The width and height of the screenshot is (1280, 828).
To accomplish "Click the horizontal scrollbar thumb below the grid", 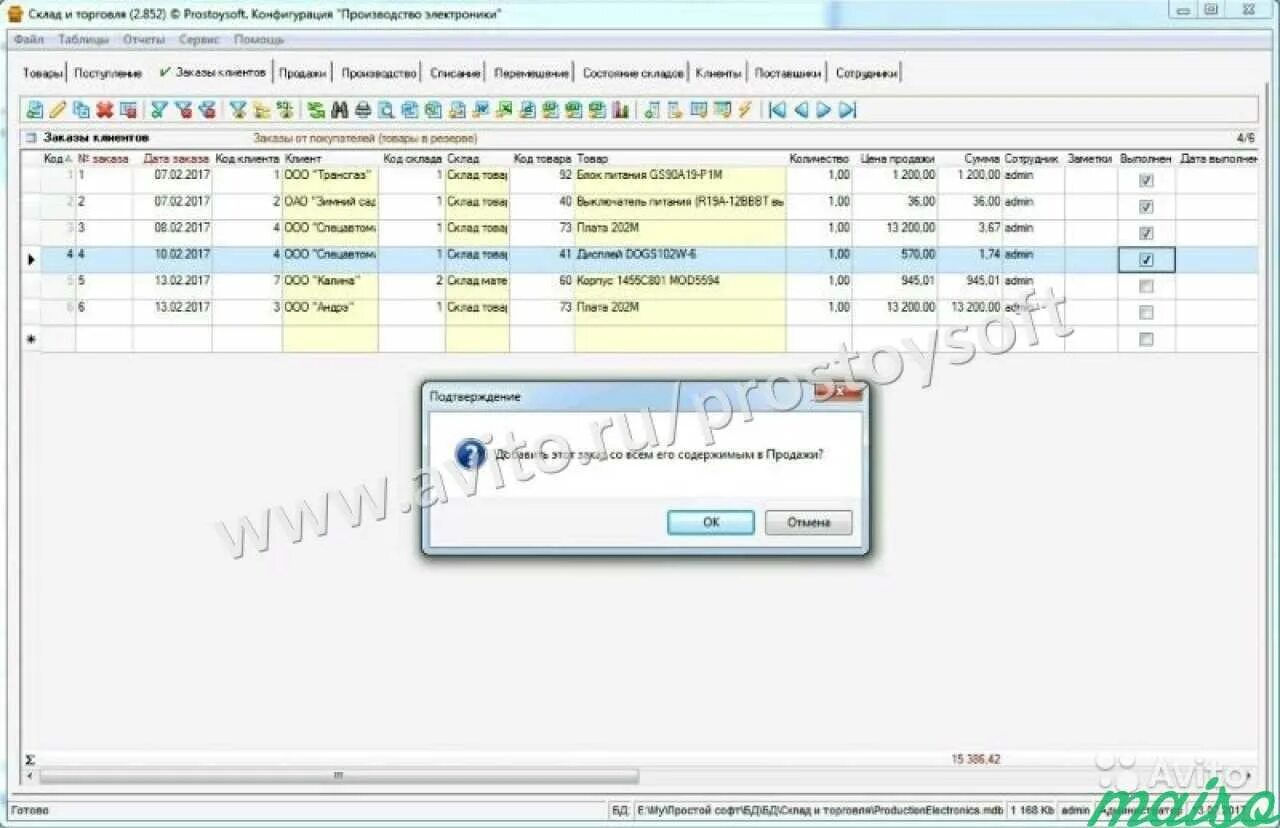I will point(338,775).
